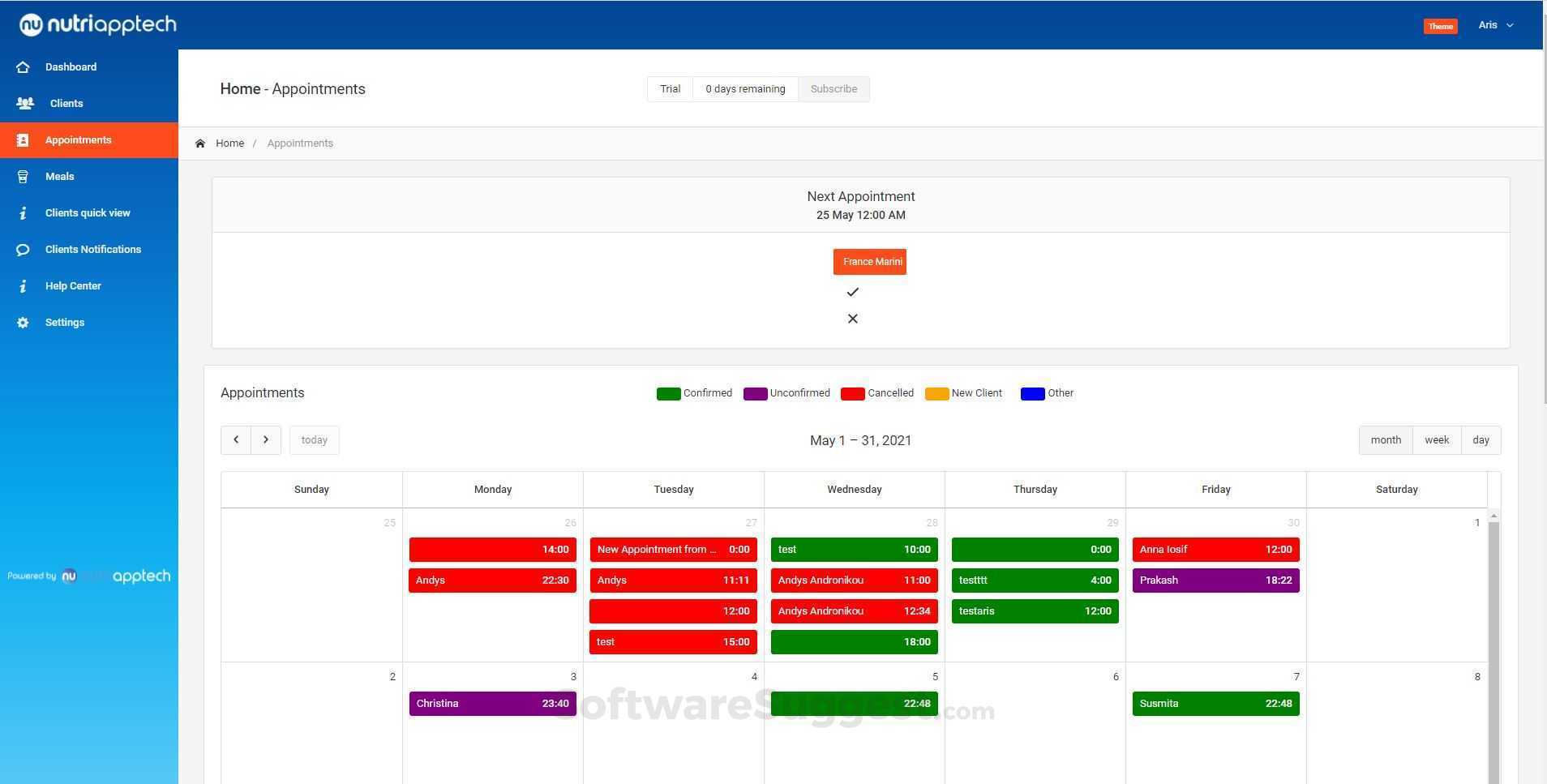Cancel next appointment with the X icon

click(852, 319)
